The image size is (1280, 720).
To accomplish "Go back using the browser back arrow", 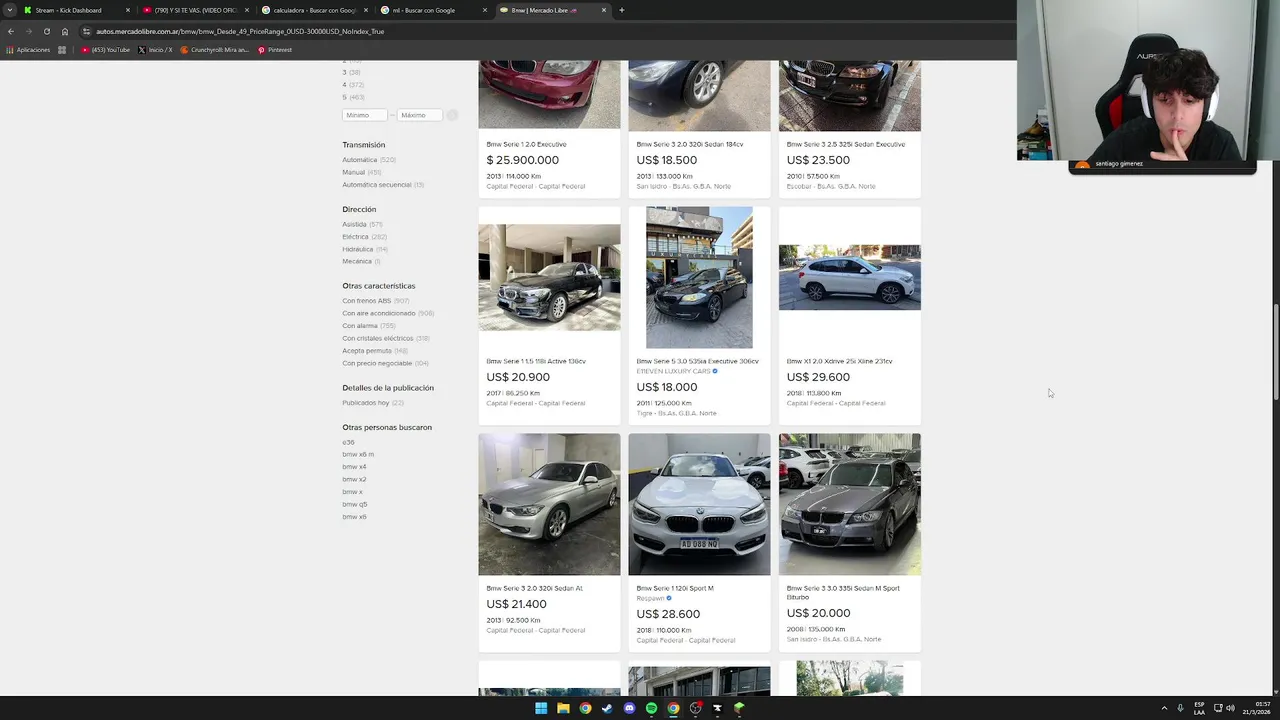I will 10,31.
